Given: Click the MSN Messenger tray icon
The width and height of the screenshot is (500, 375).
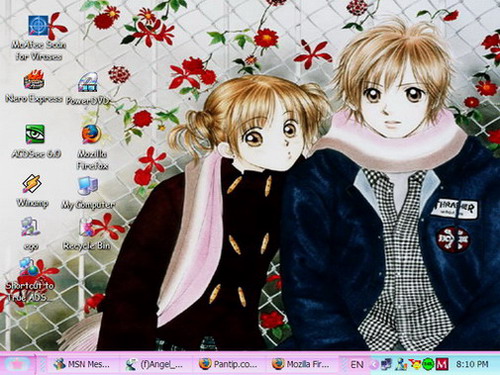Looking at the screenshot, I should click(x=401, y=365).
